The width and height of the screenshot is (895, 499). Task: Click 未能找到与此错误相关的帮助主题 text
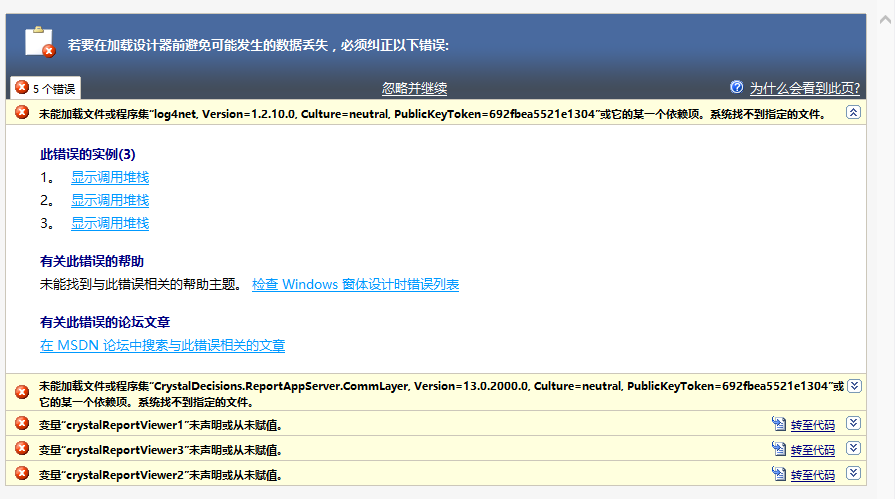[142, 284]
